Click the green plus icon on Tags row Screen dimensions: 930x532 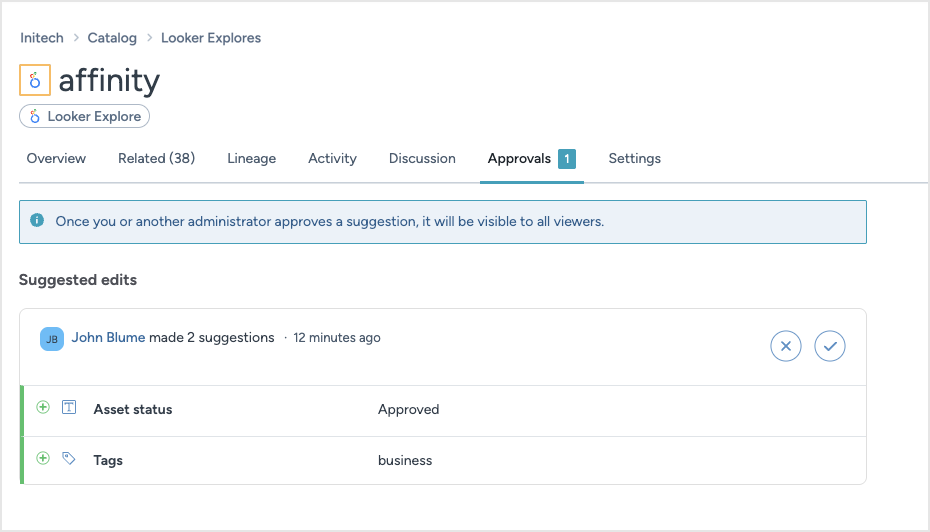(x=43, y=458)
